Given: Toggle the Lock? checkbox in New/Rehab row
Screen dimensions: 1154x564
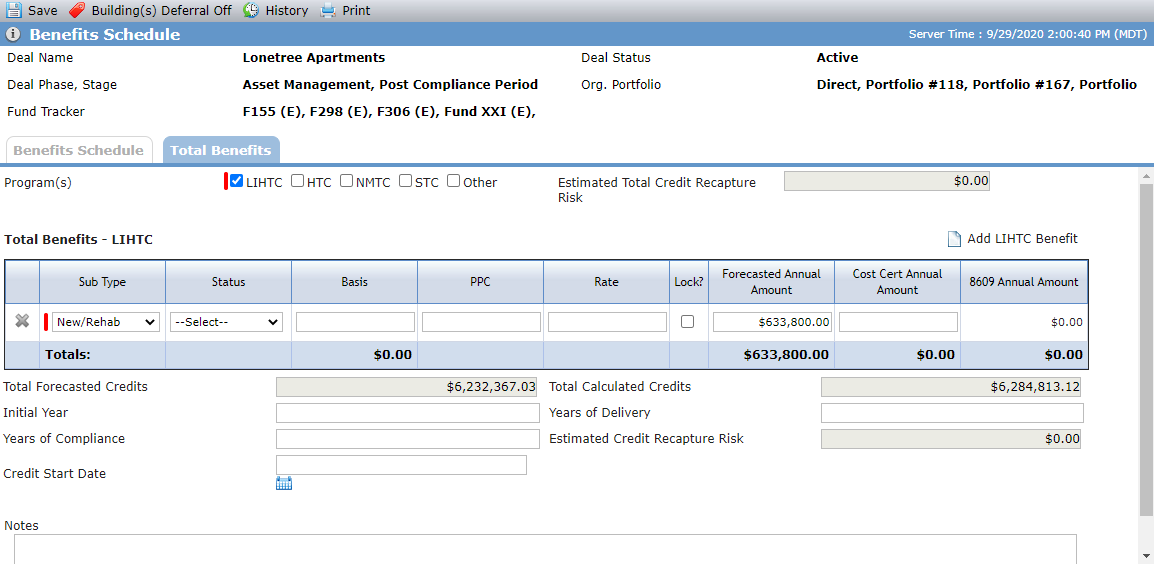Looking at the screenshot, I should click(x=687, y=322).
